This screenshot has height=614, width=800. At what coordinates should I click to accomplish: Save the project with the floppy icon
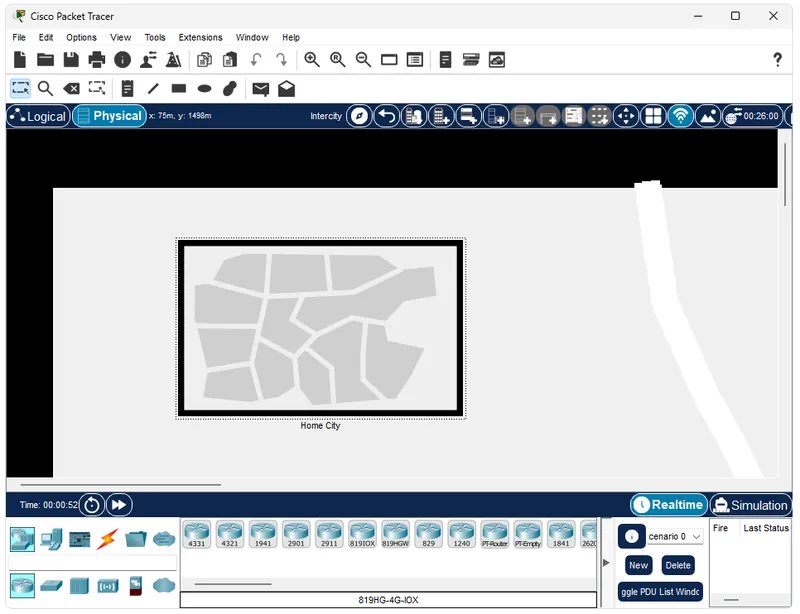click(71, 60)
